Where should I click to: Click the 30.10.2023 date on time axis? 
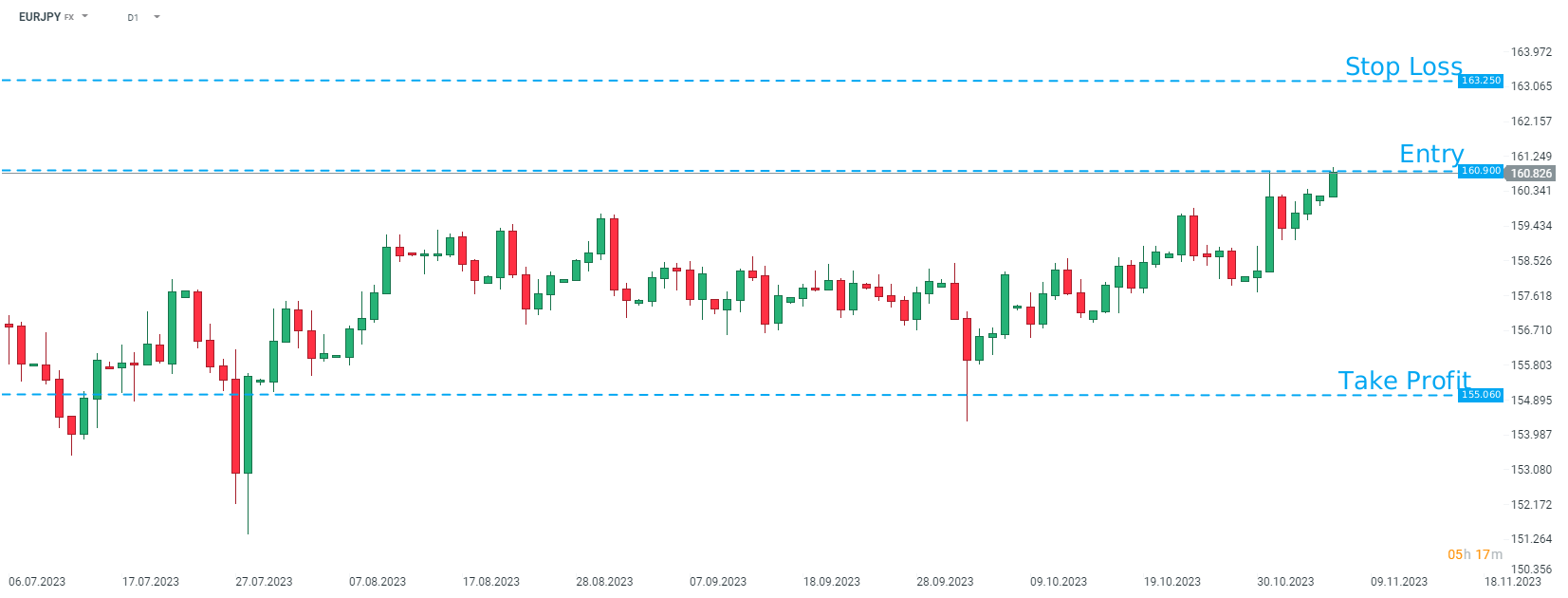(x=1285, y=582)
